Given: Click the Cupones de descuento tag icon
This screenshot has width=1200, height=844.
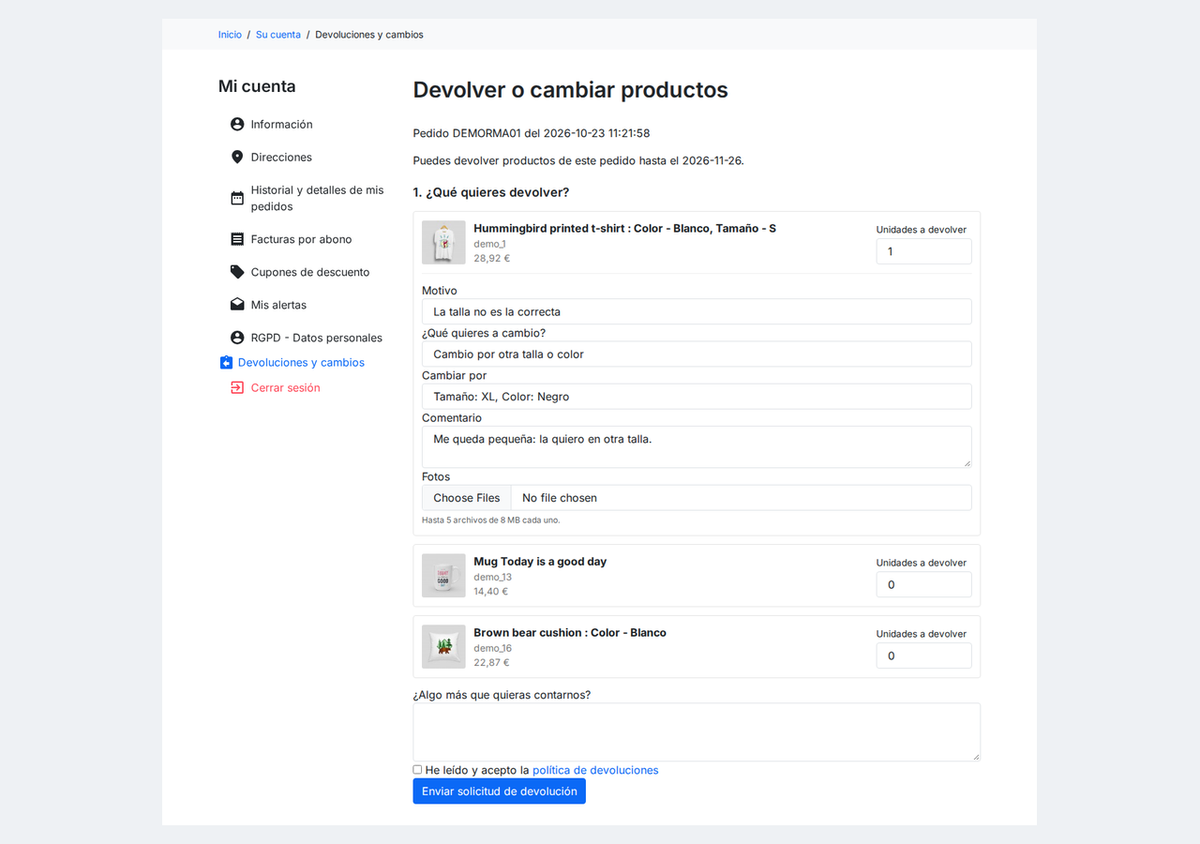Looking at the screenshot, I should click(237, 272).
